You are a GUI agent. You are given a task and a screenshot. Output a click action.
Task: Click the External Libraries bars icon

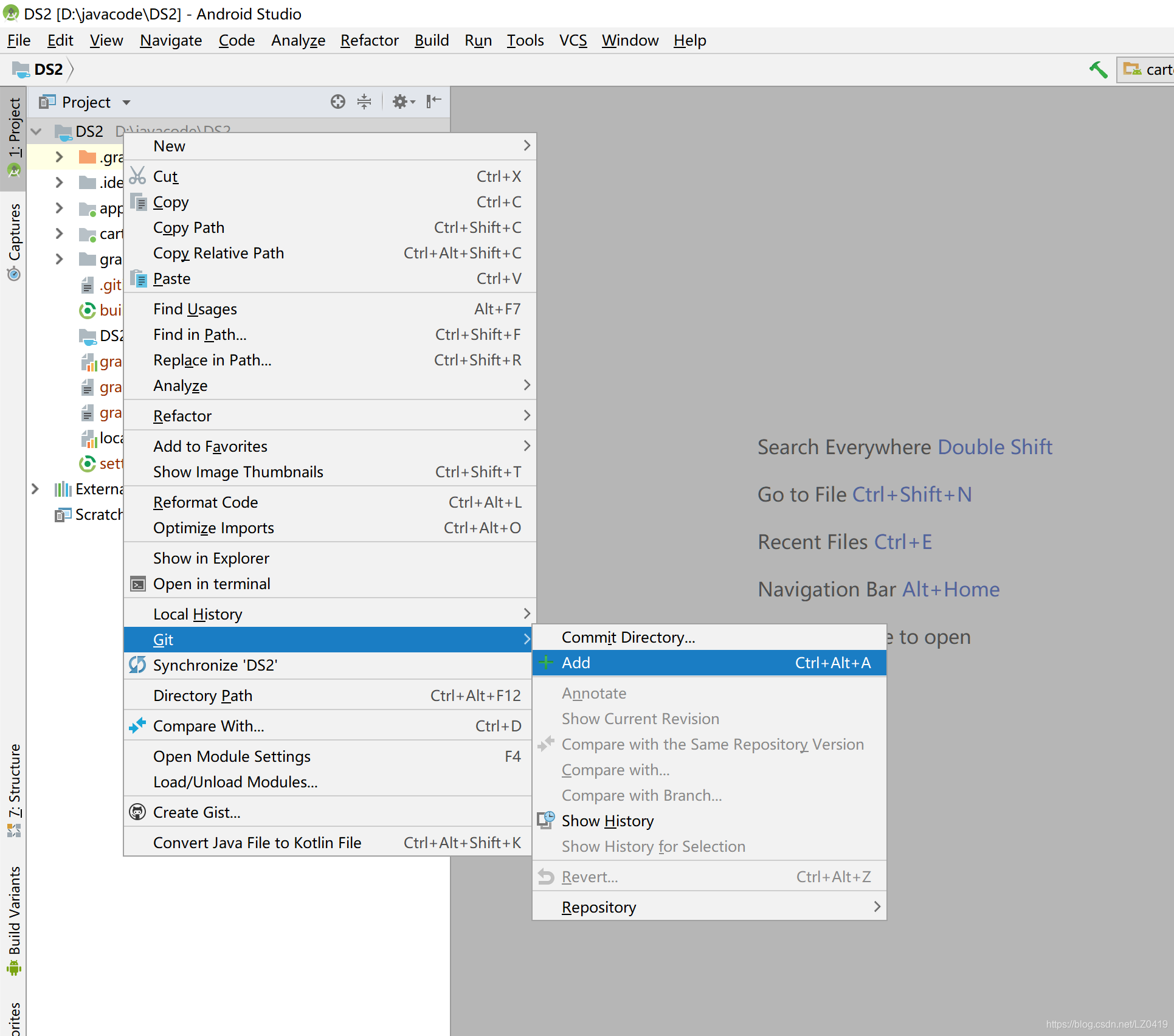tap(63, 489)
